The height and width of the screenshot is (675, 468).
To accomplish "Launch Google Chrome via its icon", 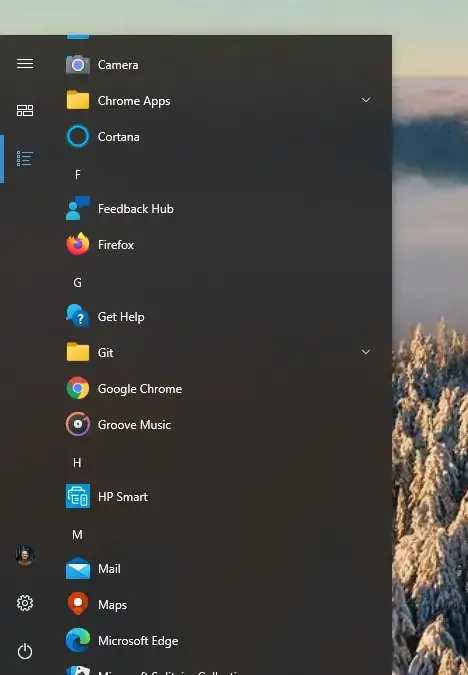I will pos(78,388).
